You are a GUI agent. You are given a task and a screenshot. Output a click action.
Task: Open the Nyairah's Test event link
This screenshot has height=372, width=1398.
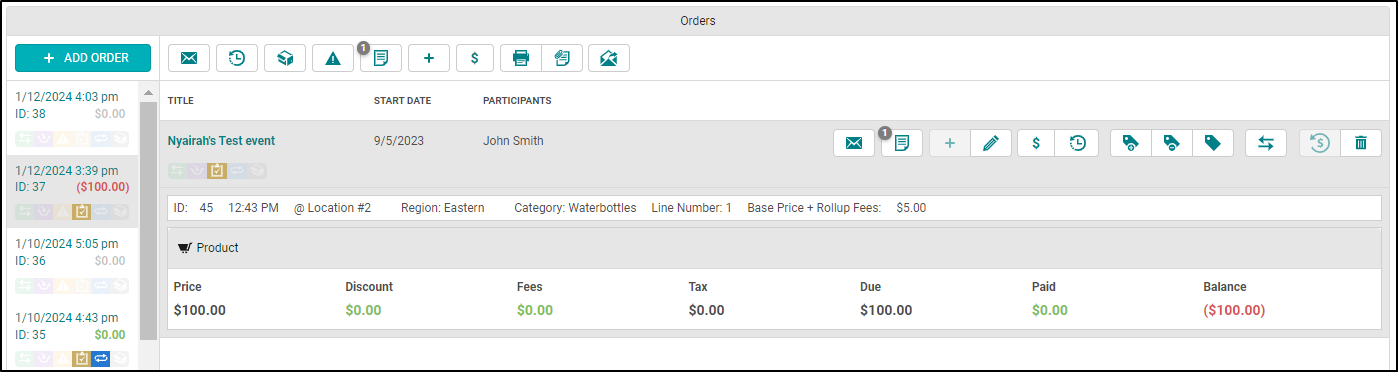(x=221, y=141)
